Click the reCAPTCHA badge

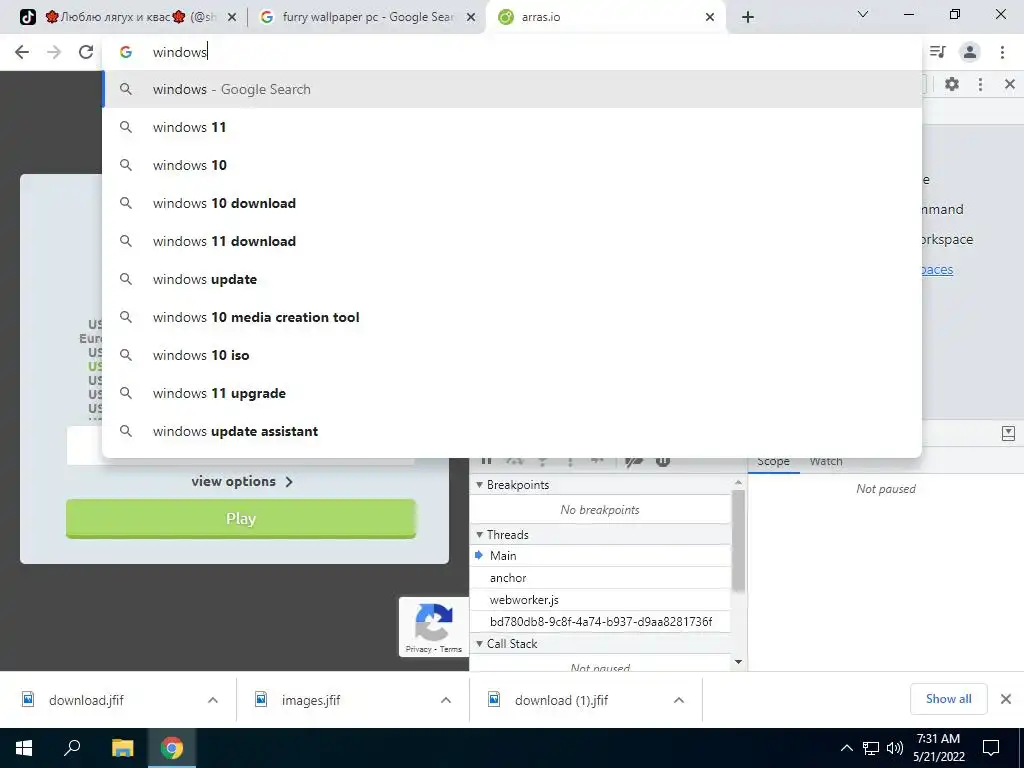coord(434,626)
